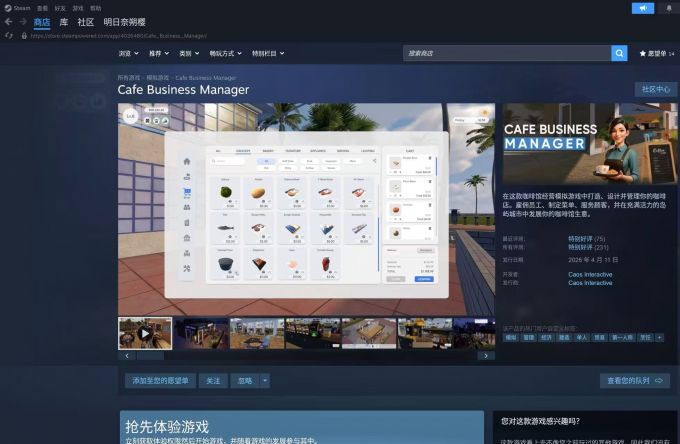This screenshot has width=680, height=444.
Task: Click the 2026 年 4 月 release date
Action: tap(593, 260)
